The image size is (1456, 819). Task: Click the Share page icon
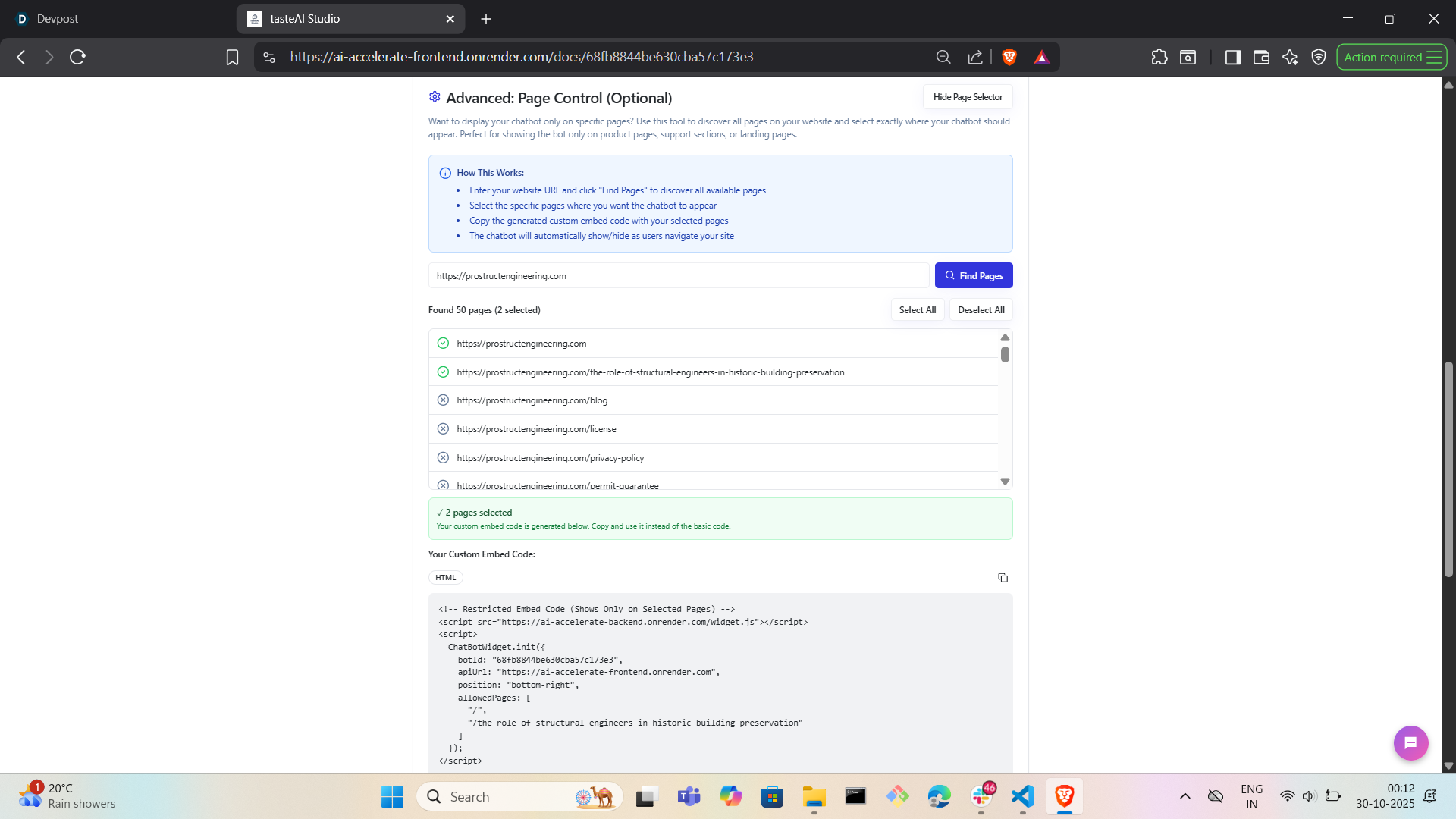[x=975, y=57]
